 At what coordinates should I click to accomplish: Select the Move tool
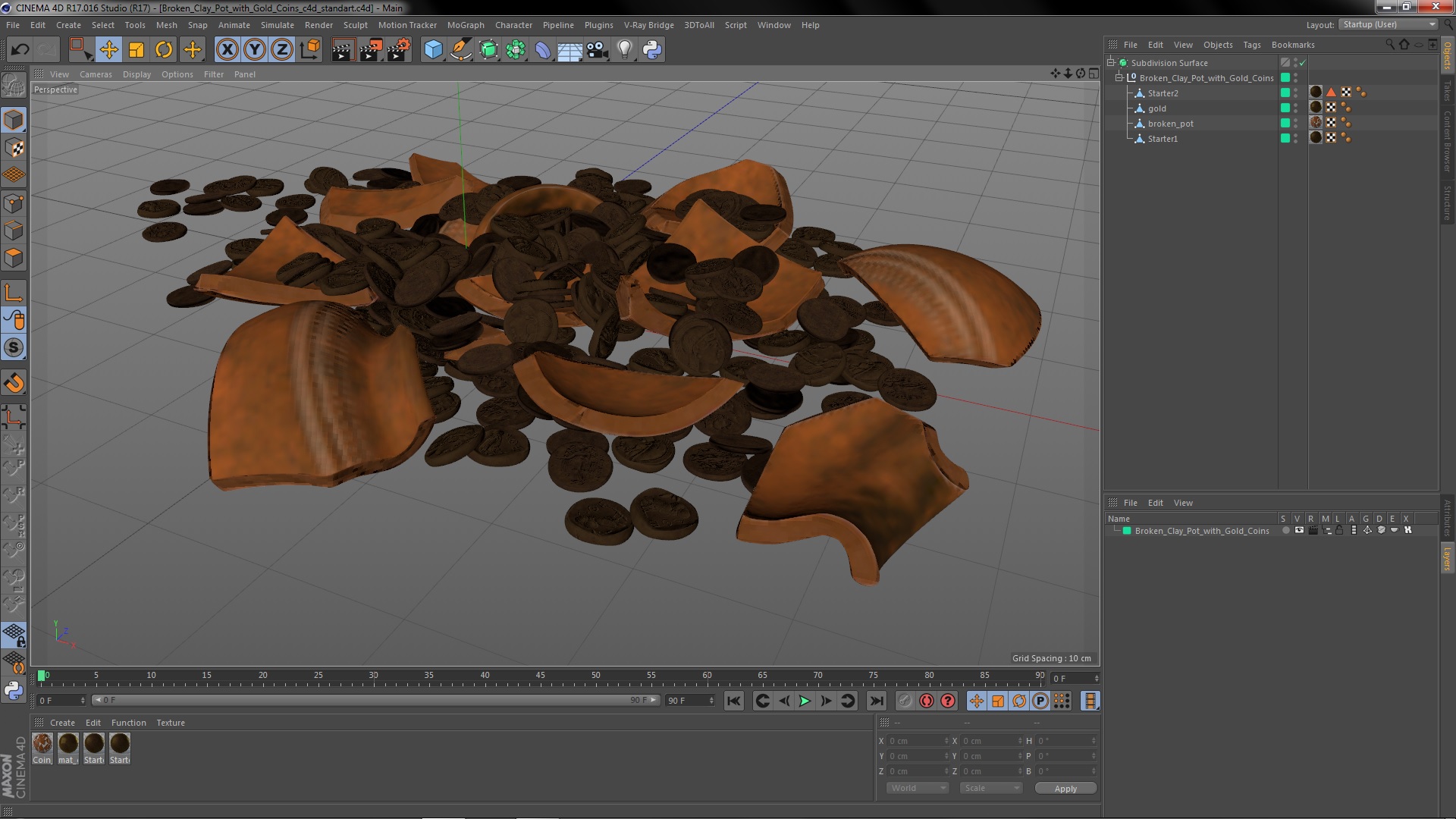(x=108, y=50)
